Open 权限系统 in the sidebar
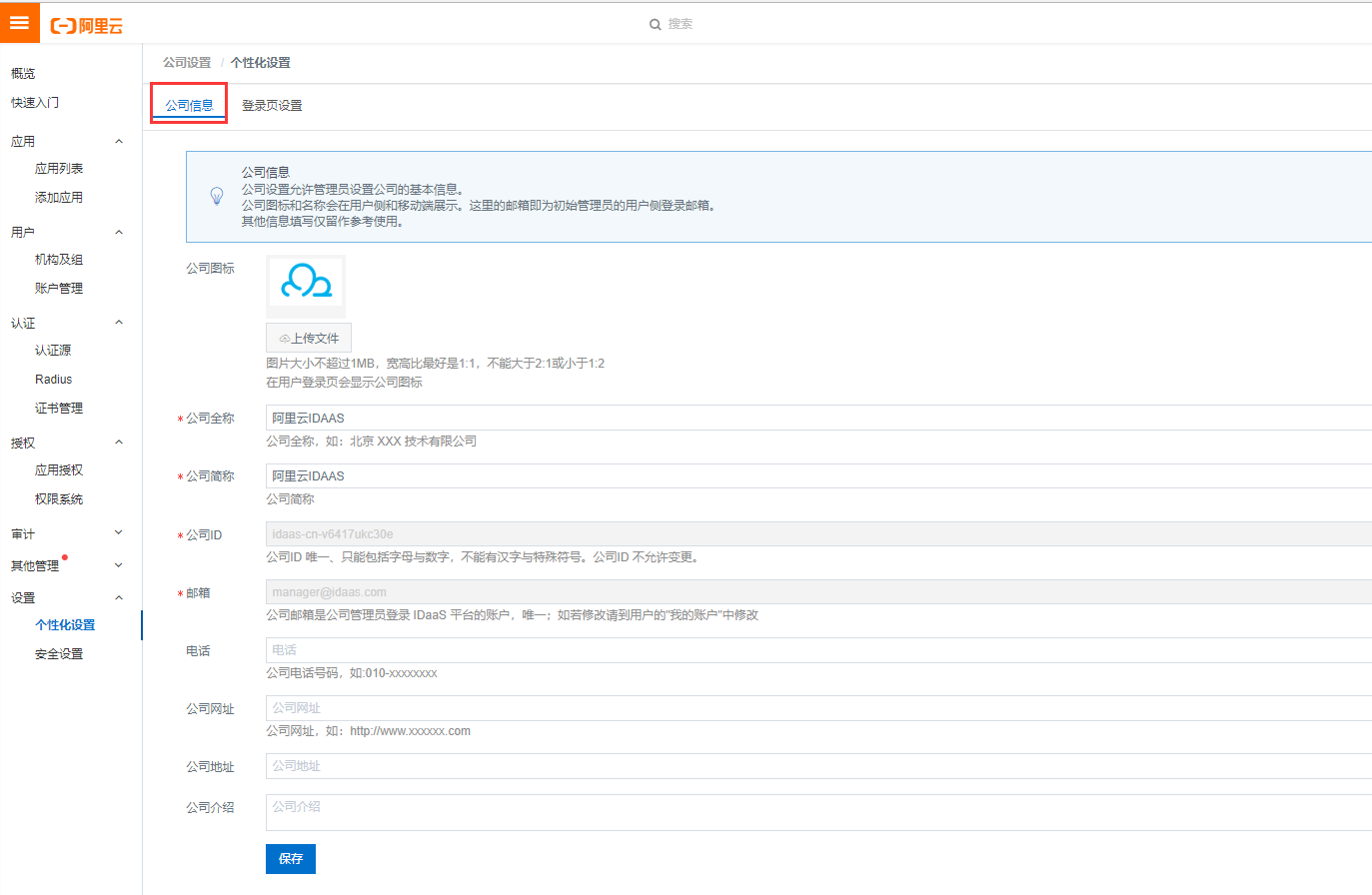This screenshot has width=1372, height=895. click(x=59, y=498)
